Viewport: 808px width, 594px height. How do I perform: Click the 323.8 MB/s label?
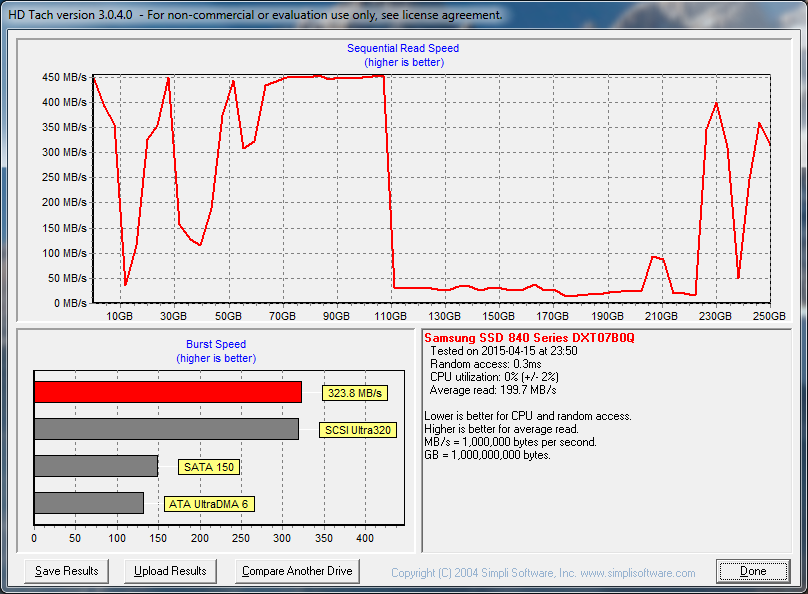355,393
